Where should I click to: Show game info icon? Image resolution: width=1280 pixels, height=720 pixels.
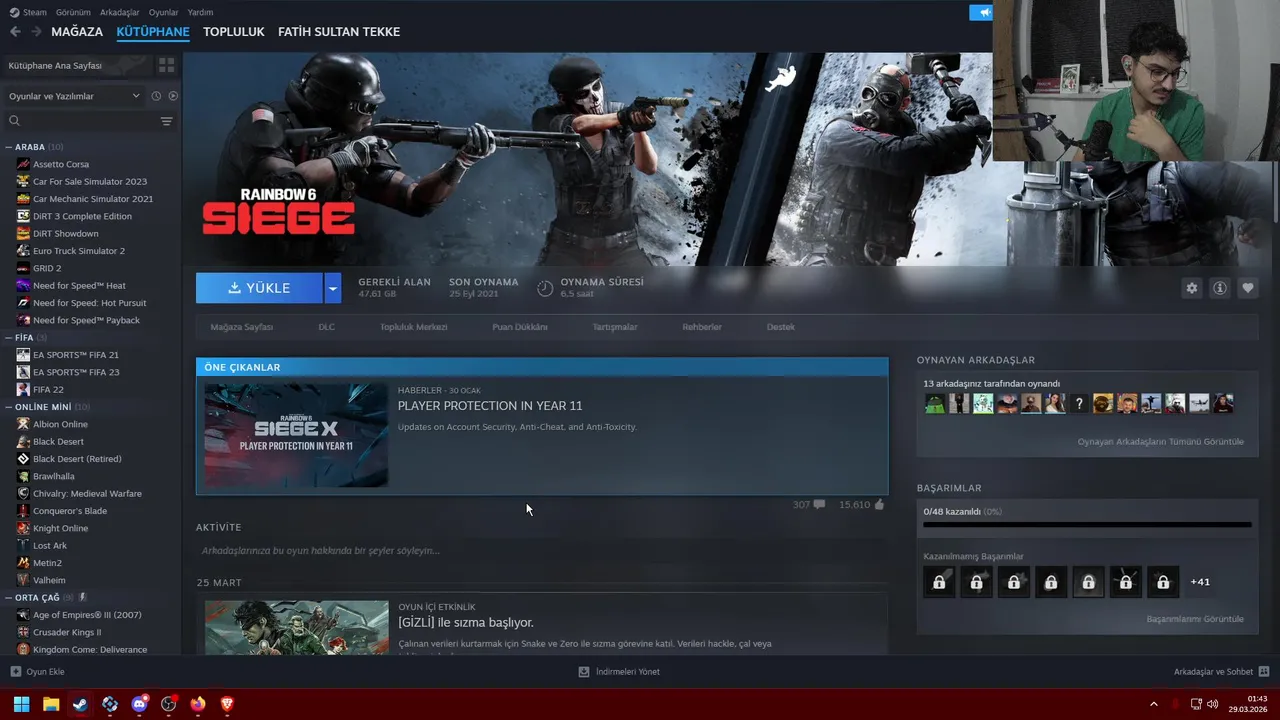click(x=1219, y=288)
